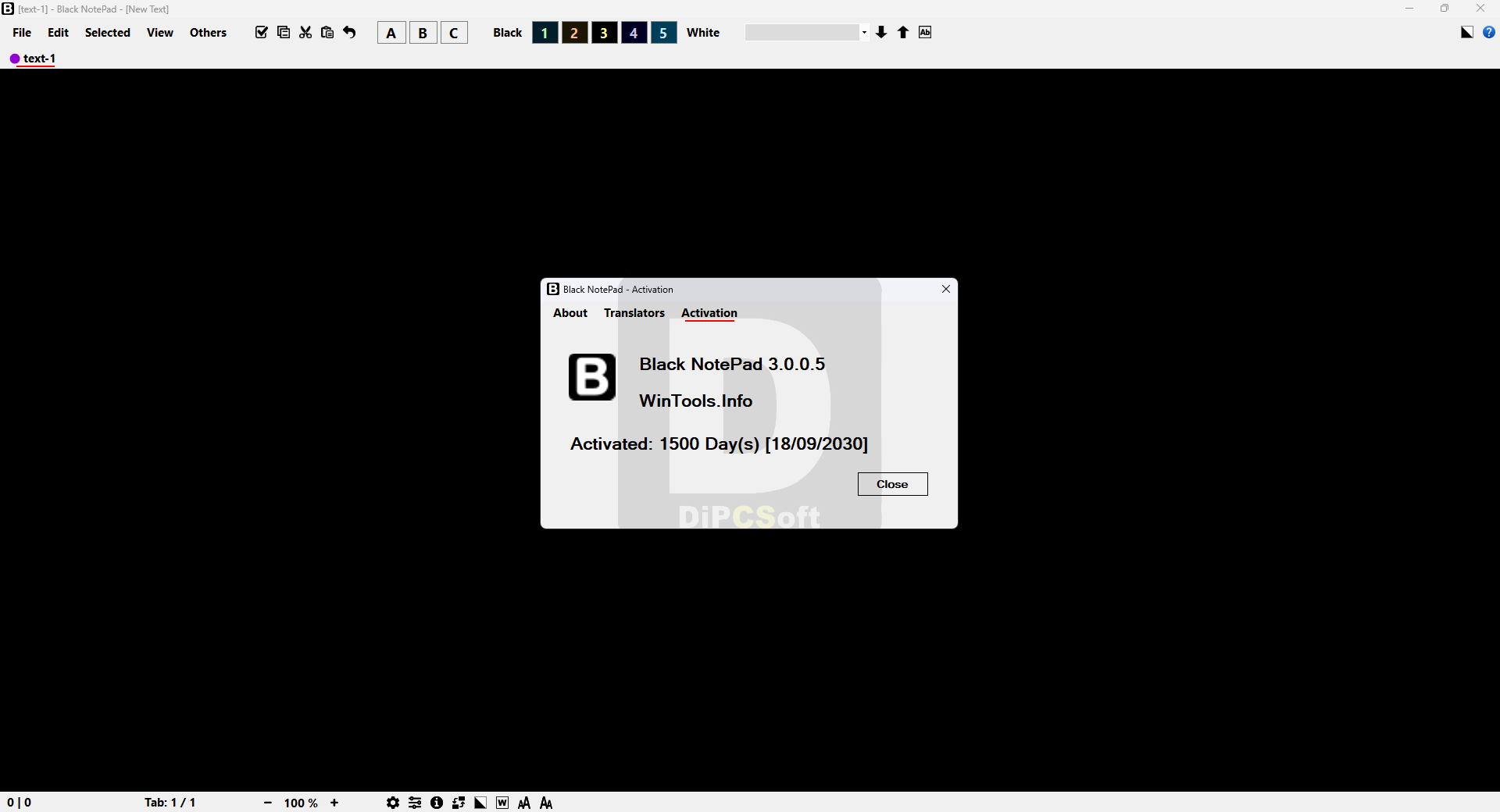The image size is (1500, 812).
Task: Open the settings gear in status bar
Action: tap(393, 803)
